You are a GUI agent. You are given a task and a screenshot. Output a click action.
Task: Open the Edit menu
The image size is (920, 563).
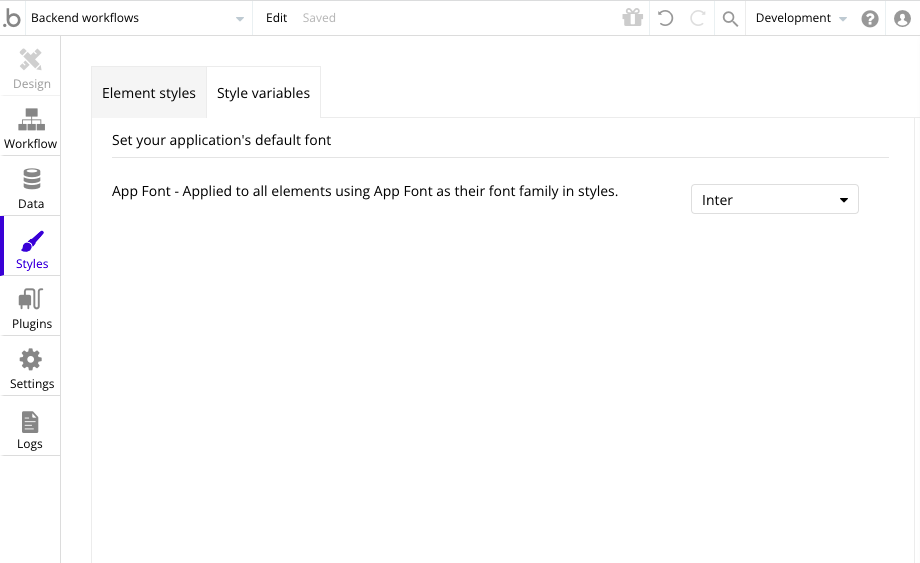pyautogui.click(x=276, y=18)
